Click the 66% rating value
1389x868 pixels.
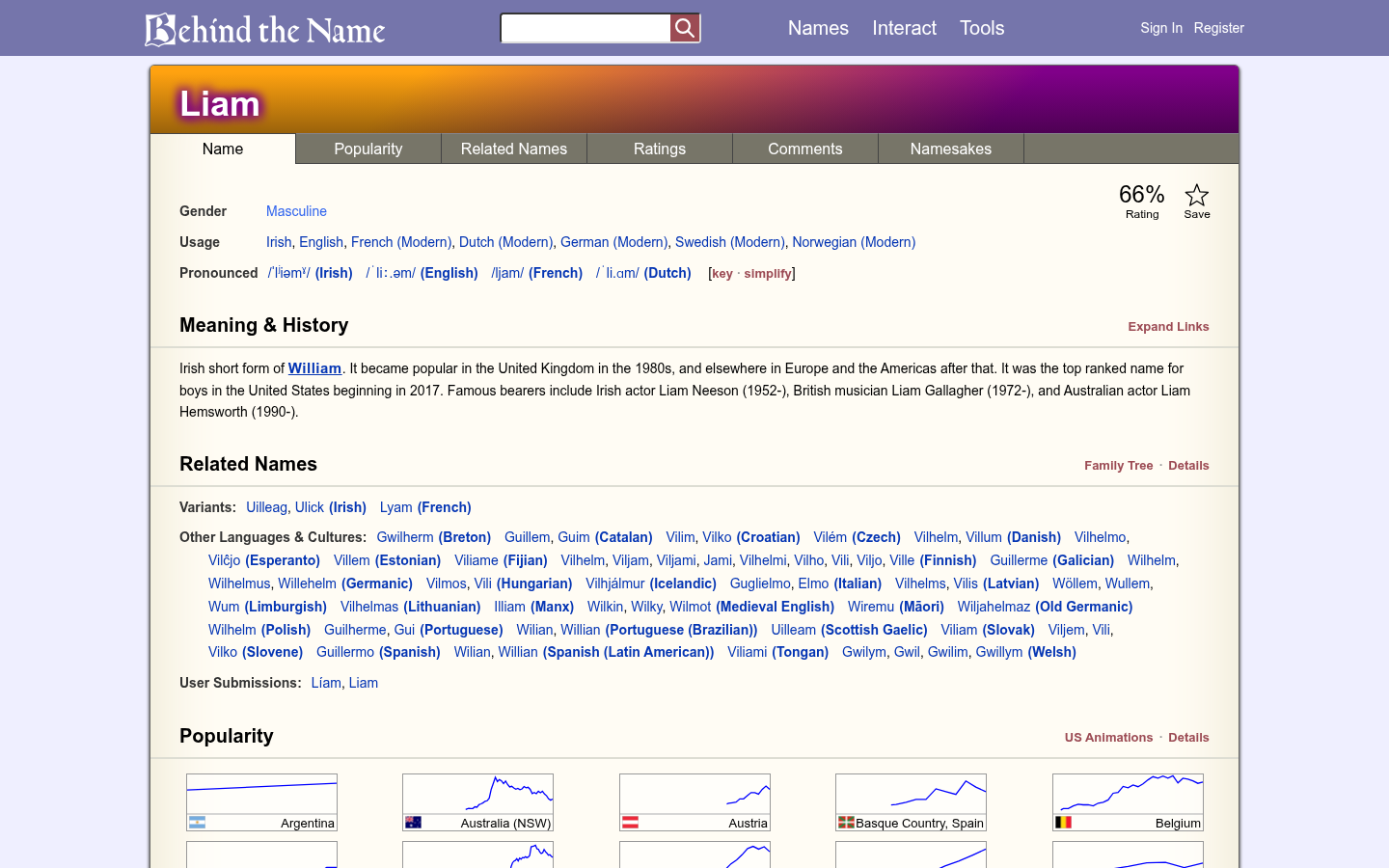click(1142, 195)
